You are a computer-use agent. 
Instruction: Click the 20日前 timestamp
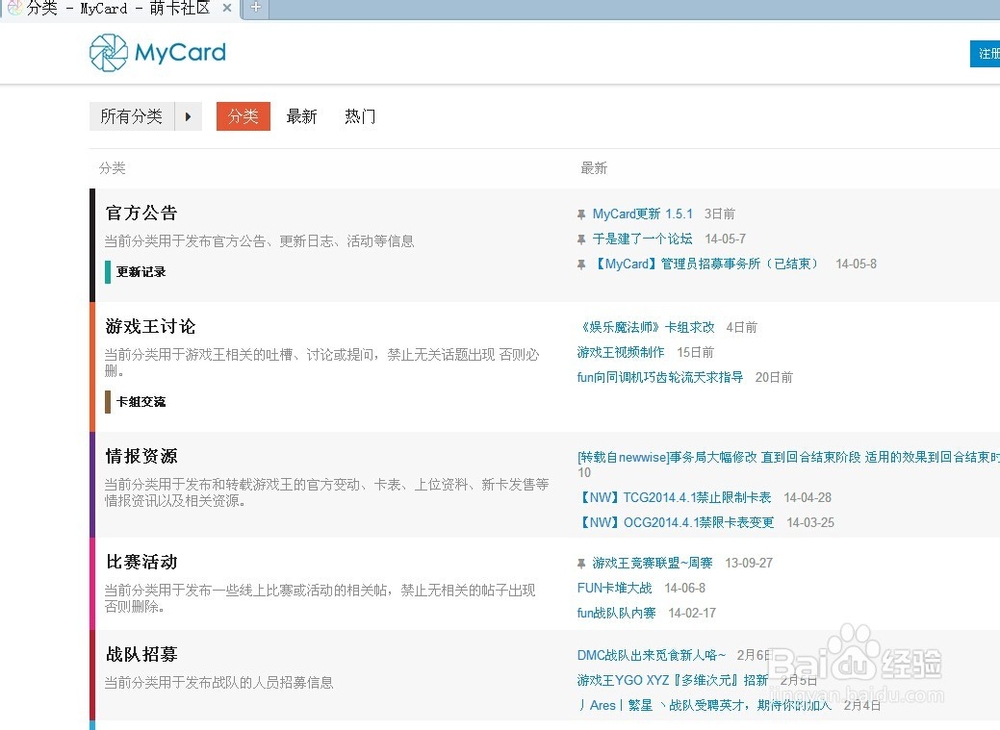click(x=774, y=377)
